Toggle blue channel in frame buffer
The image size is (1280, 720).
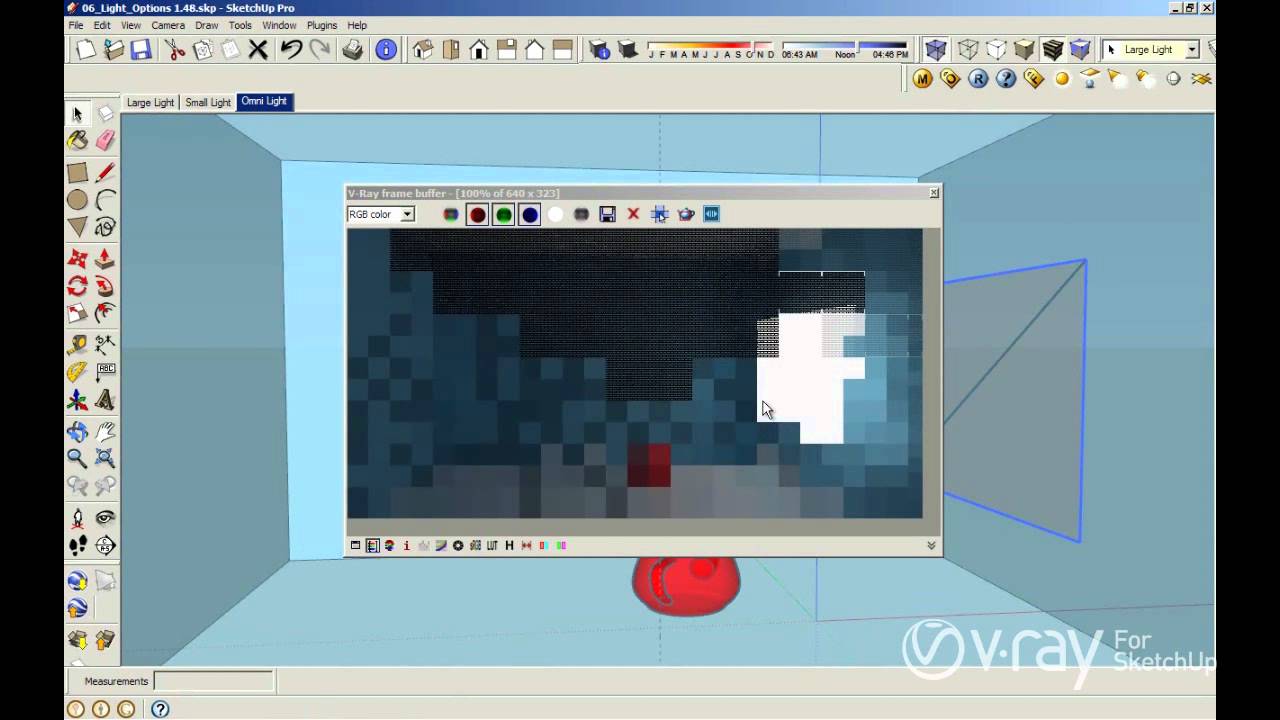(529, 214)
